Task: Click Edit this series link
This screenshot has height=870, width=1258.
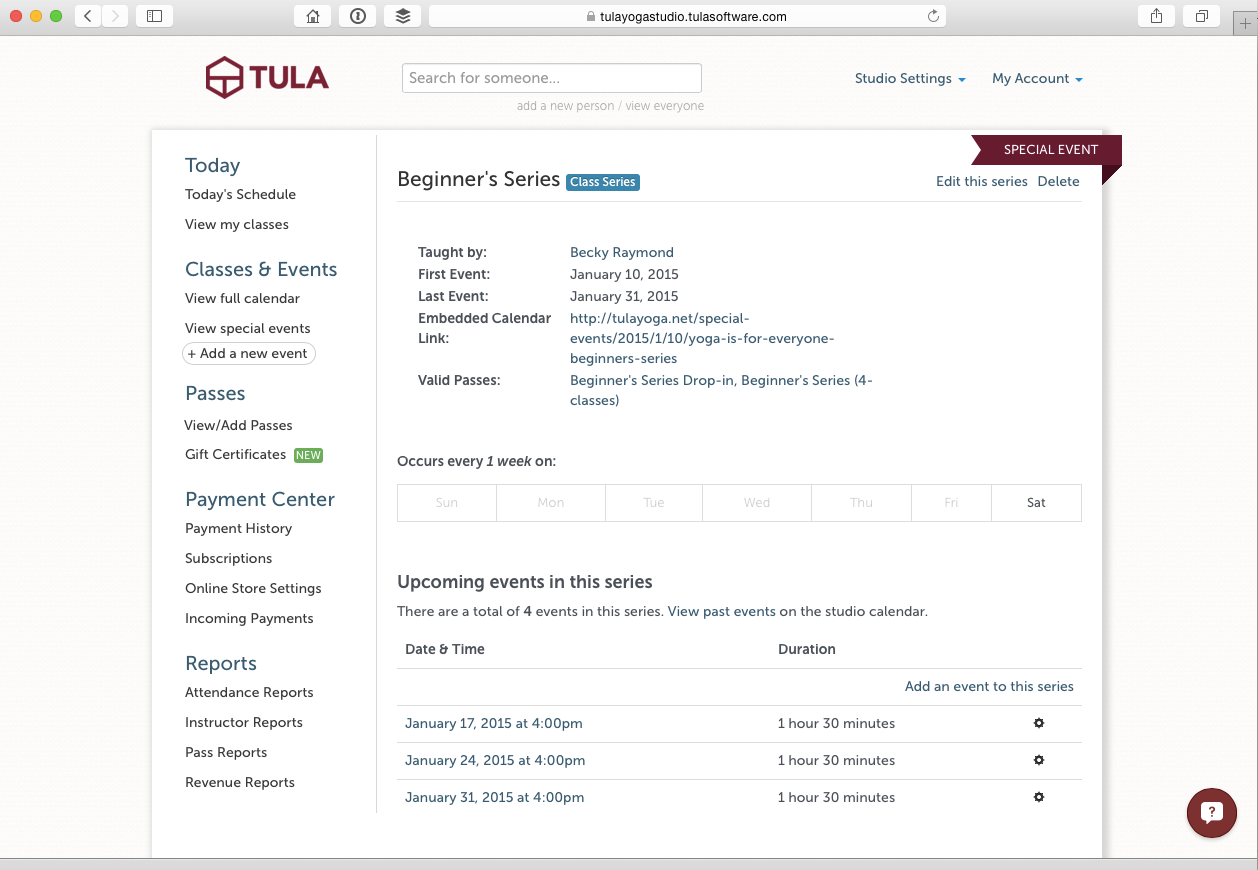Action: pyautogui.click(x=982, y=181)
